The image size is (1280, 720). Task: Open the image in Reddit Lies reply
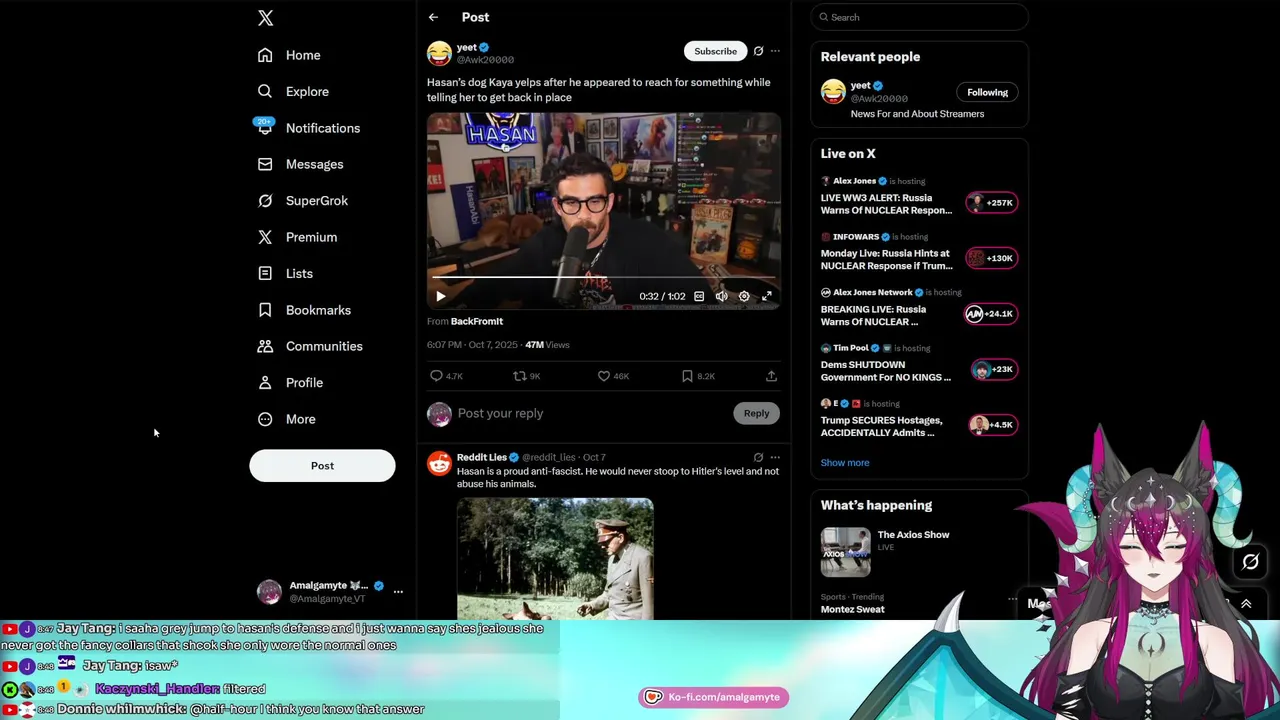click(555, 559)
